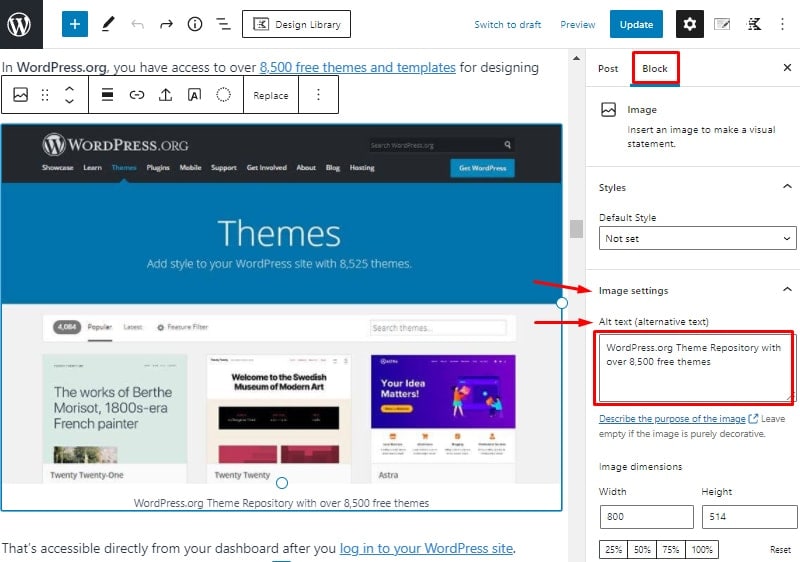The image size is (800, 562).
Task: Open the Default Style dropdown
Action: click(x=697, y=238)
